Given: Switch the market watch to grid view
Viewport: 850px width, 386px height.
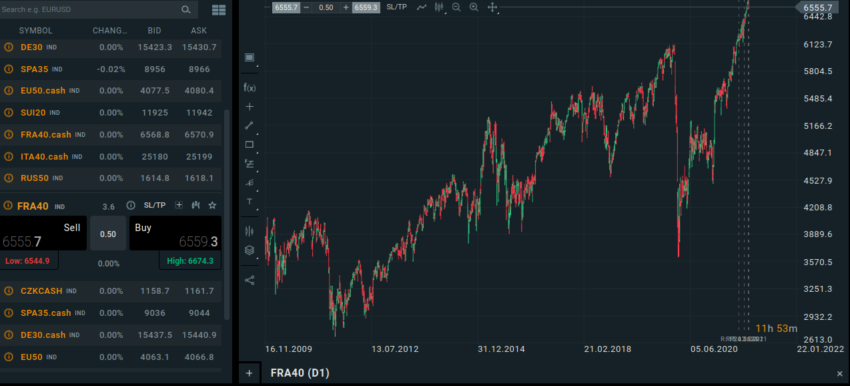Looking at the screenshot, I should click(219, 10).
